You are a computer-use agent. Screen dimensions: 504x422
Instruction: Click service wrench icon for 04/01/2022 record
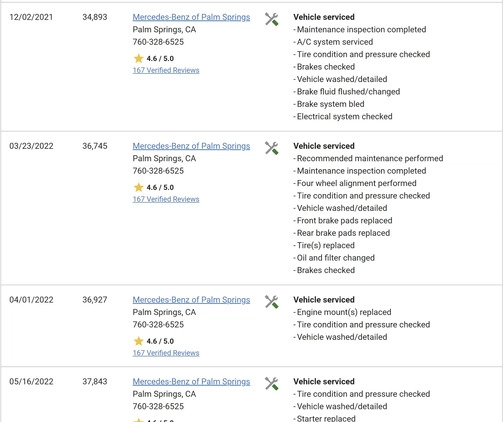pos(272,302)
